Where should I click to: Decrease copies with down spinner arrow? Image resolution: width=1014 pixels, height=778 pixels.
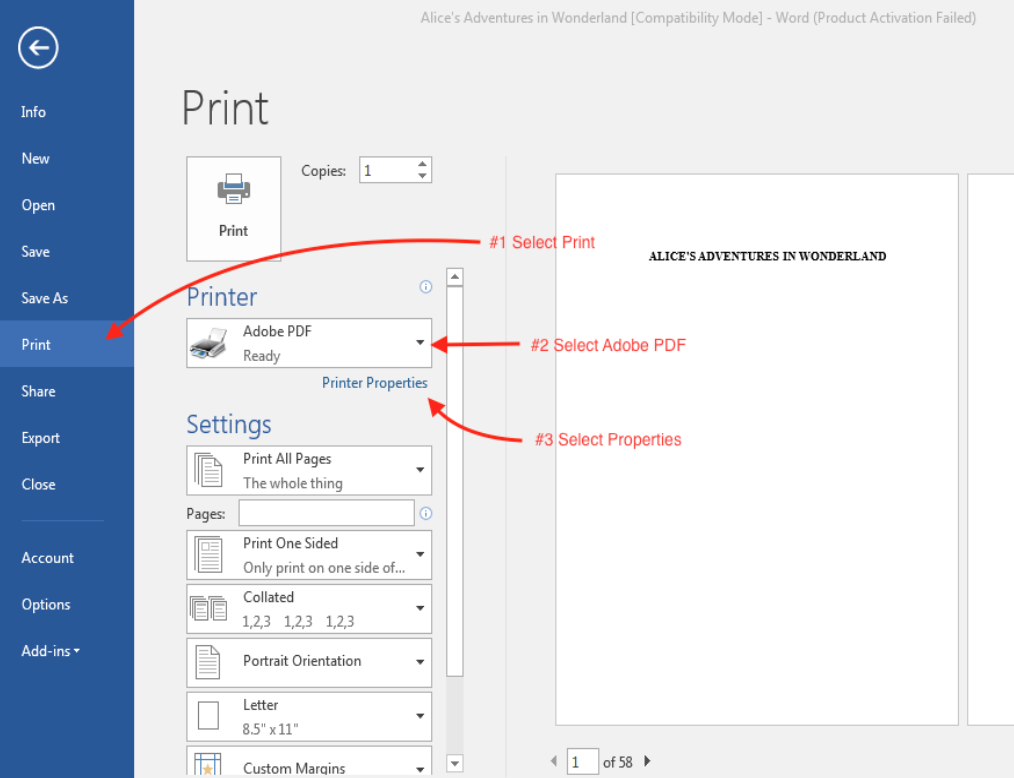[x=422, y=176]
